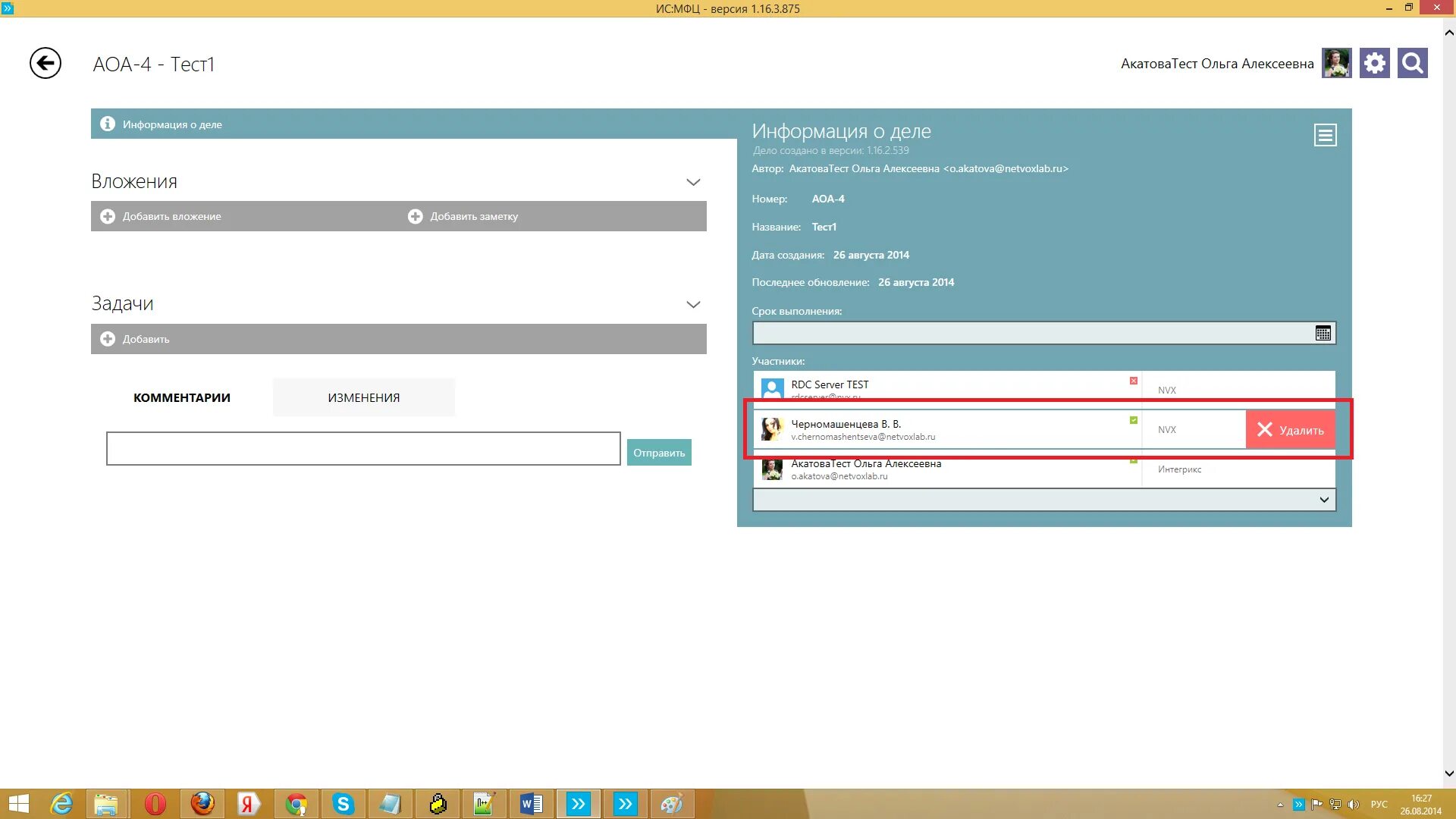The image size is (1456, 819).
Task: Toggle green checkbox on Черномашенцева row
Action: click(1133, 420)
